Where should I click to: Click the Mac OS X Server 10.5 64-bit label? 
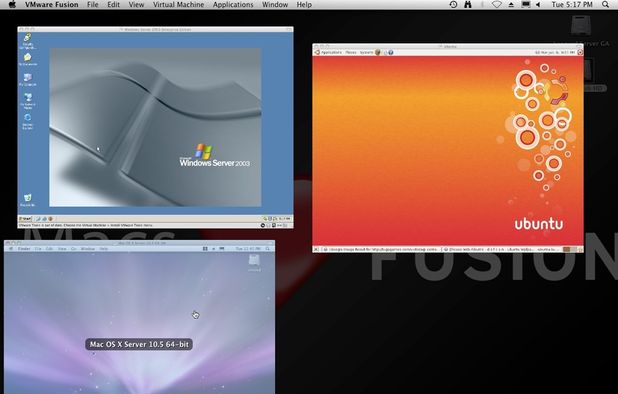(x=139, y=344)
